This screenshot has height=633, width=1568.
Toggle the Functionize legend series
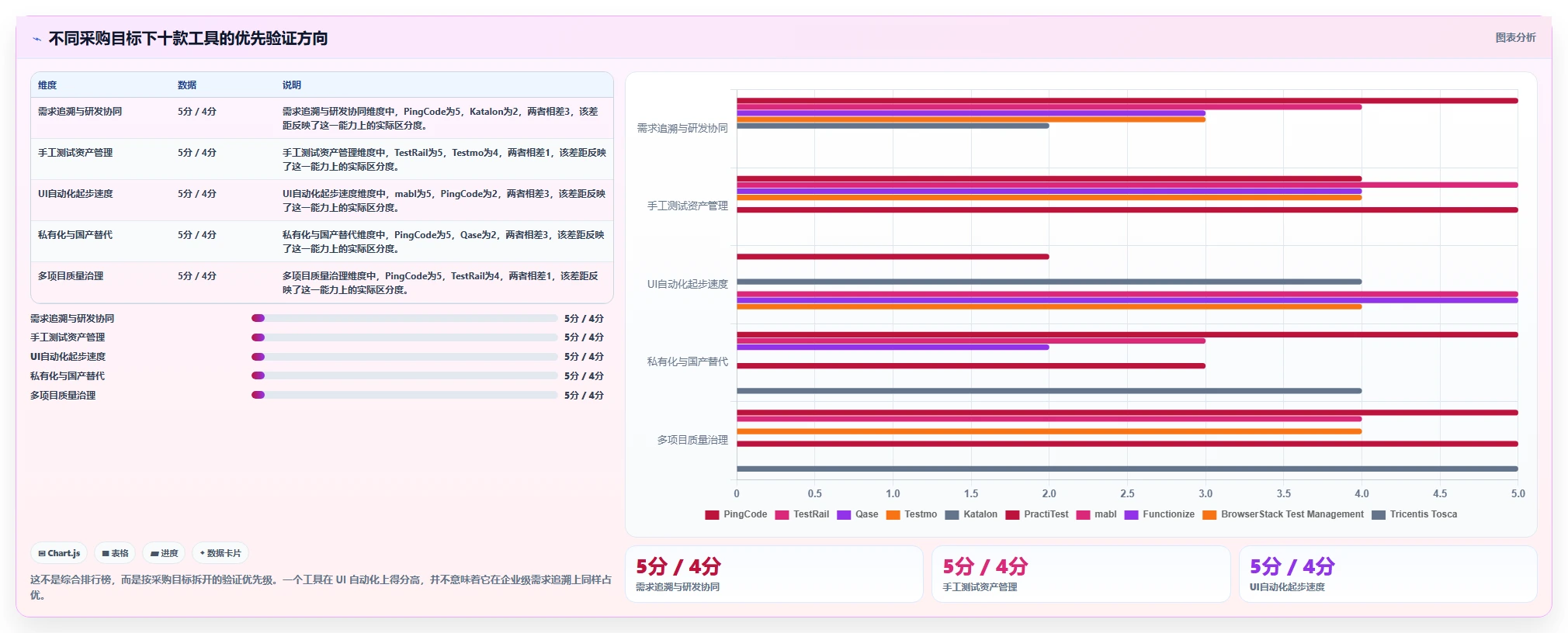(1160, 514)
